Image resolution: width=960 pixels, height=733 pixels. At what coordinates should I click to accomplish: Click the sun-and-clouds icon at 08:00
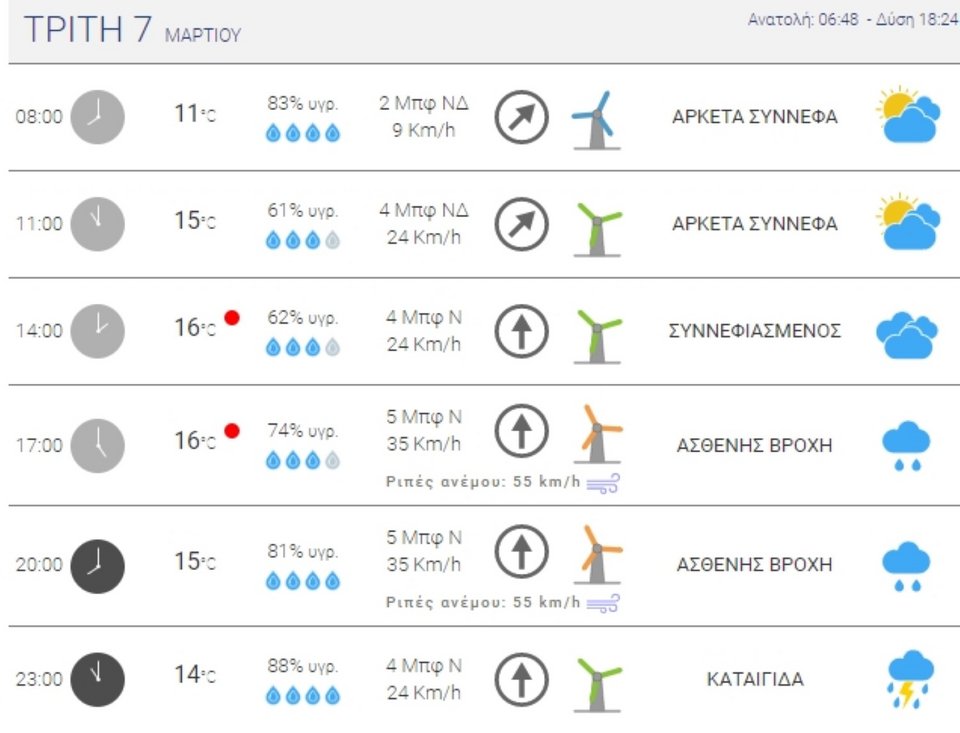pyautogui.click(x=907, y=116)
